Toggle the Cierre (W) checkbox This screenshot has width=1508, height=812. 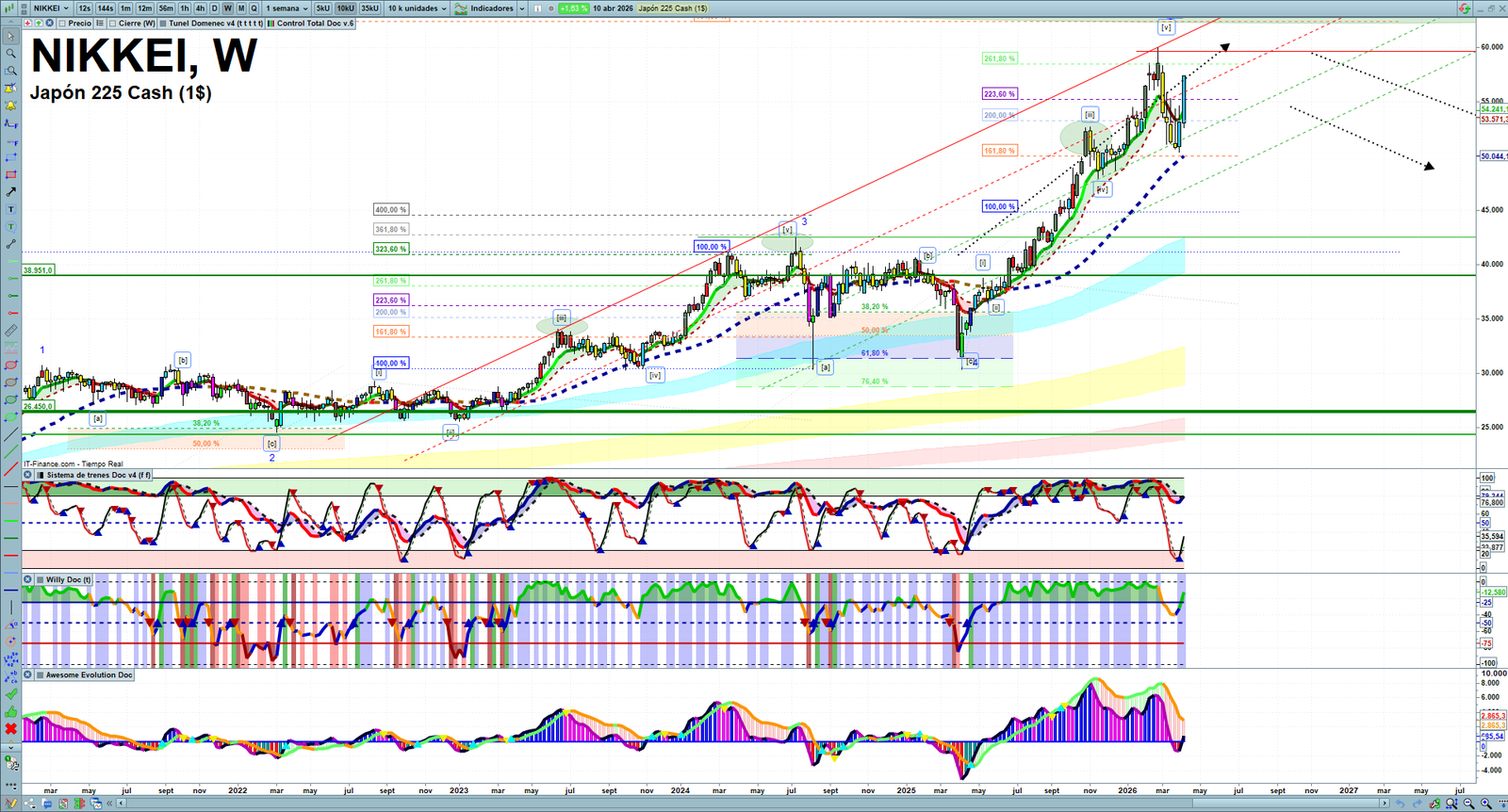(x=113, y=24)
